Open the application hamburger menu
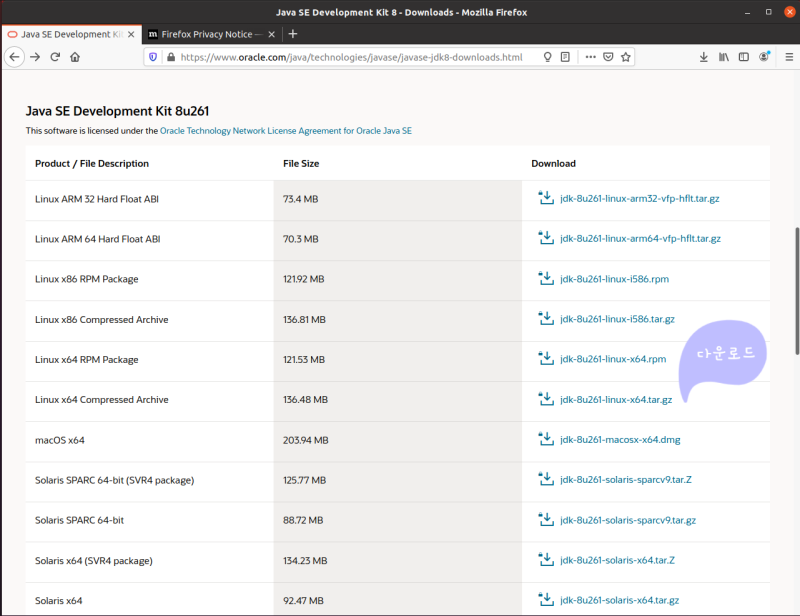 (789, 57)
